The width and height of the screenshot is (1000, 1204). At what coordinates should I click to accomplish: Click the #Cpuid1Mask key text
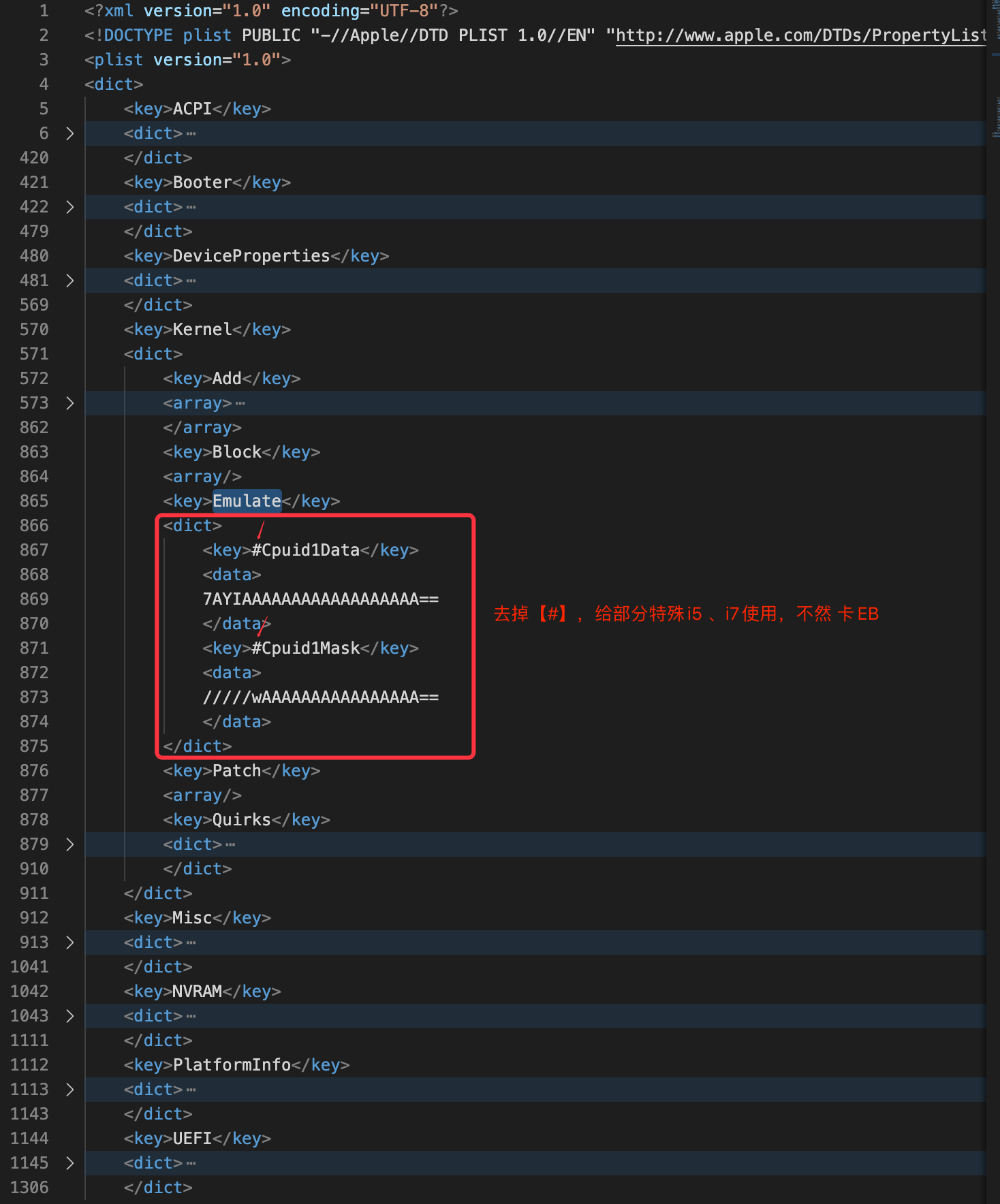[x=305, y=648]
